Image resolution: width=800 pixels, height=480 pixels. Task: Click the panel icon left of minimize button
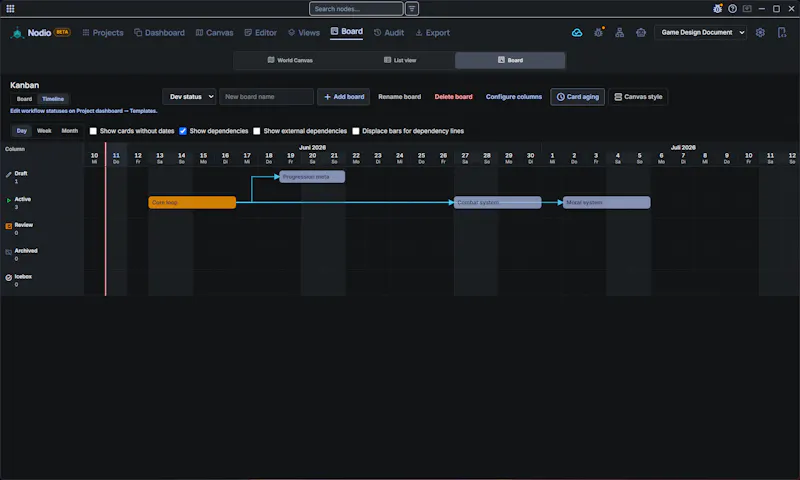click(747, 9)
